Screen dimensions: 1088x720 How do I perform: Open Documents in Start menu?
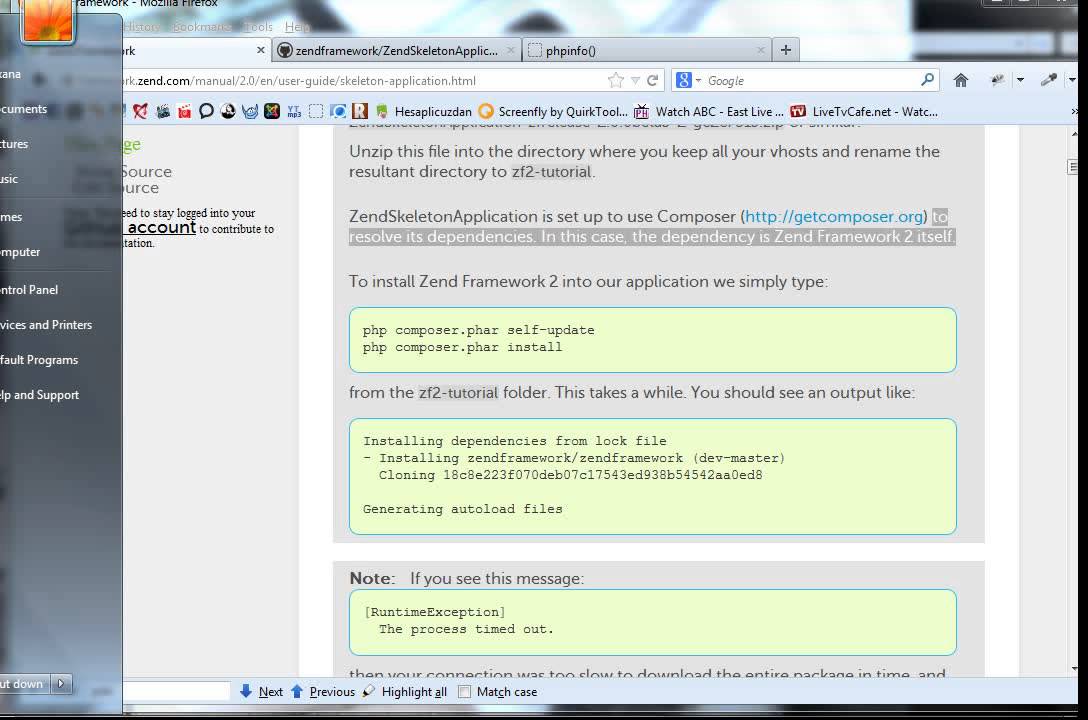click(24, 109)
